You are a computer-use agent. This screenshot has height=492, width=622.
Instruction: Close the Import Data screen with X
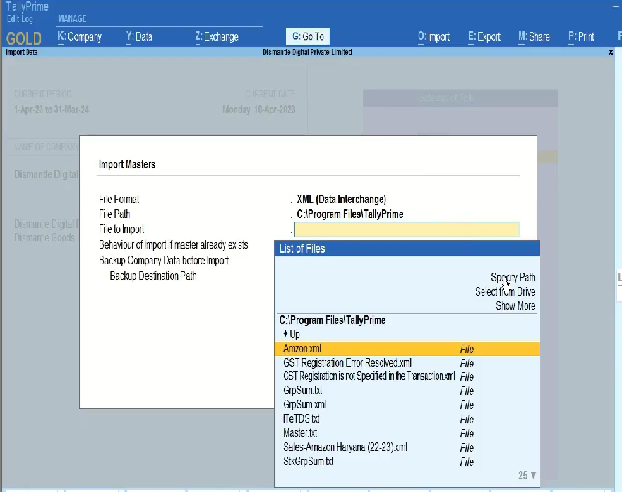pos(611,52)
